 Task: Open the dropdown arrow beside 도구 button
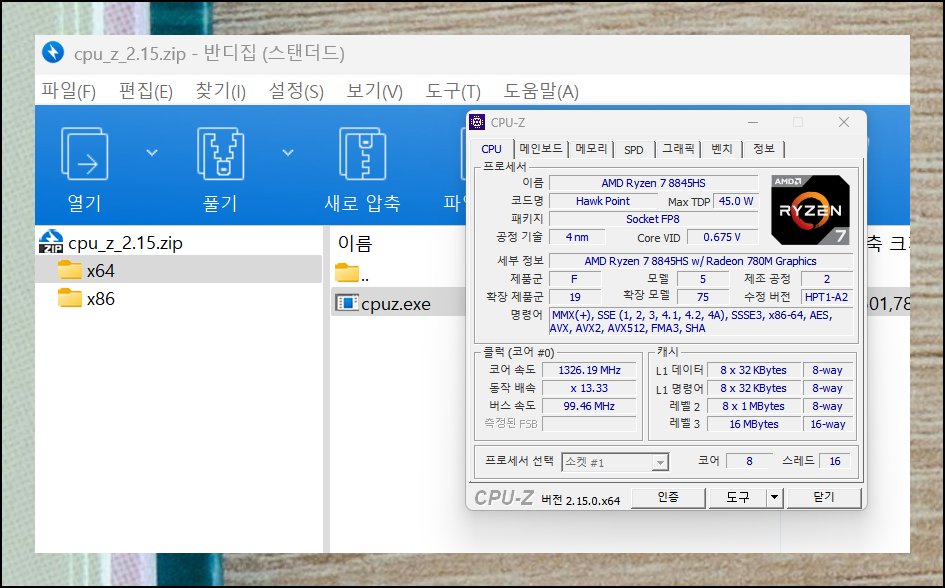coord(774,498)
